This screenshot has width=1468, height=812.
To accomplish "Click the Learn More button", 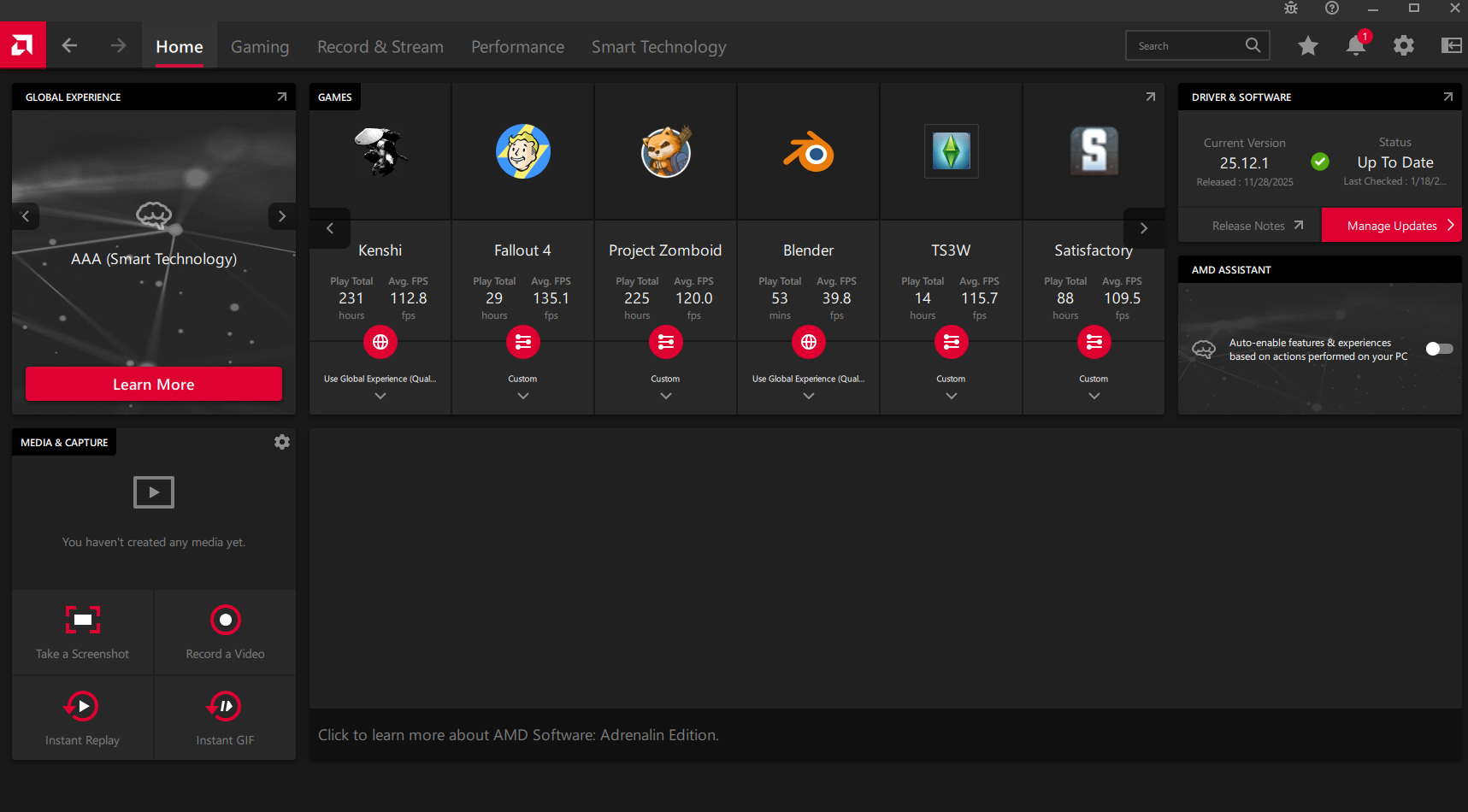I will 154,384.
